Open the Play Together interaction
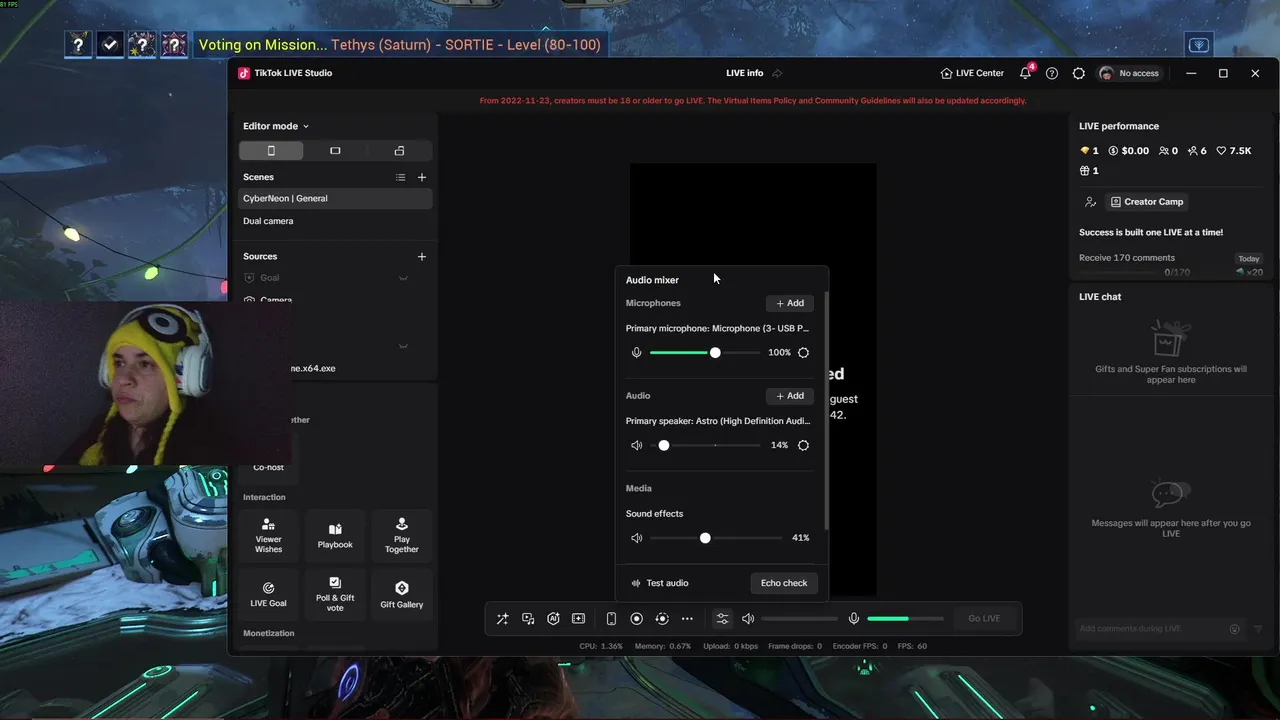The width and height of the screenshot is (1280, 720). [x=402, y=537]
